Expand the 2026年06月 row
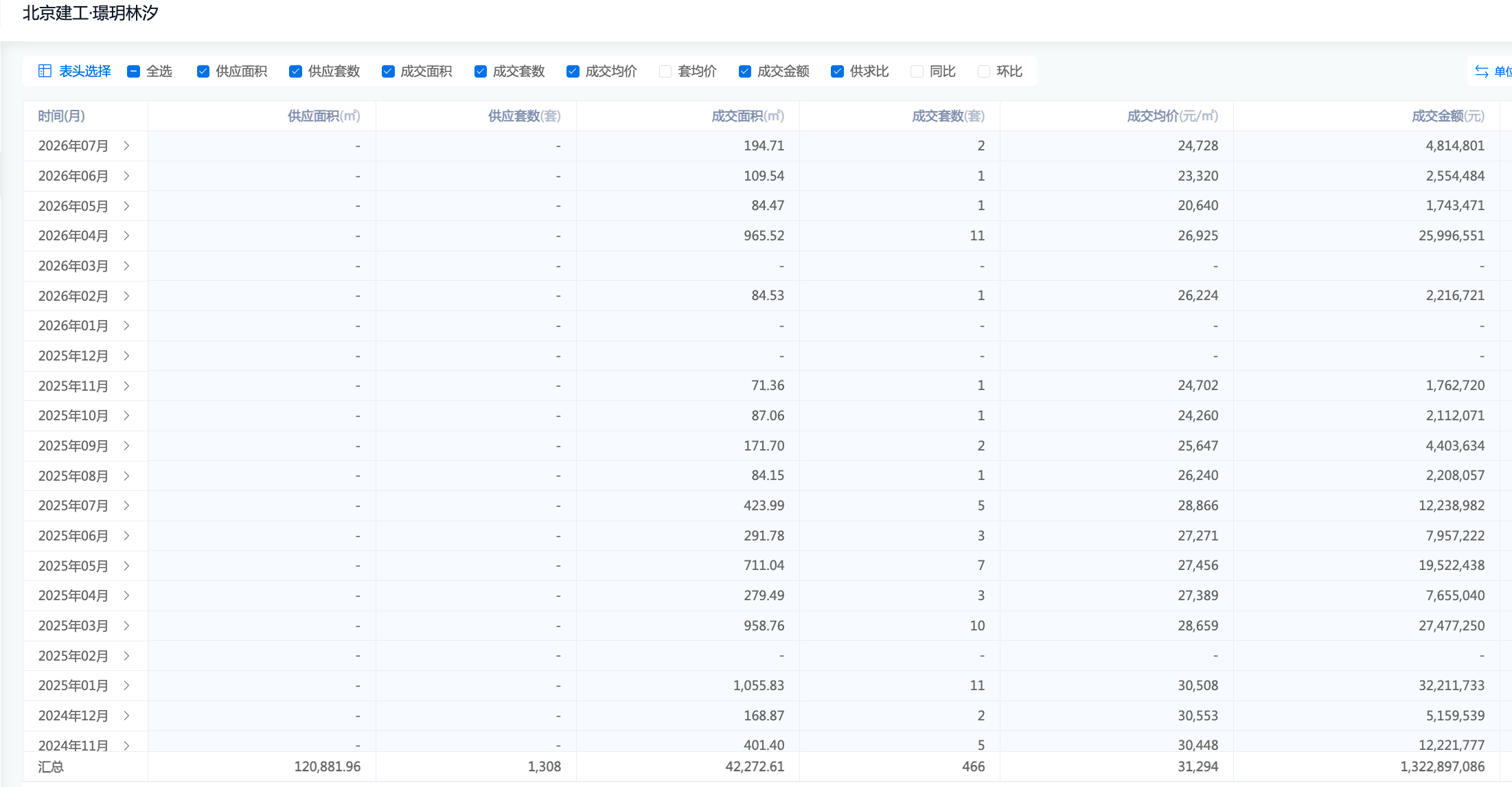 tap(126, 176)
